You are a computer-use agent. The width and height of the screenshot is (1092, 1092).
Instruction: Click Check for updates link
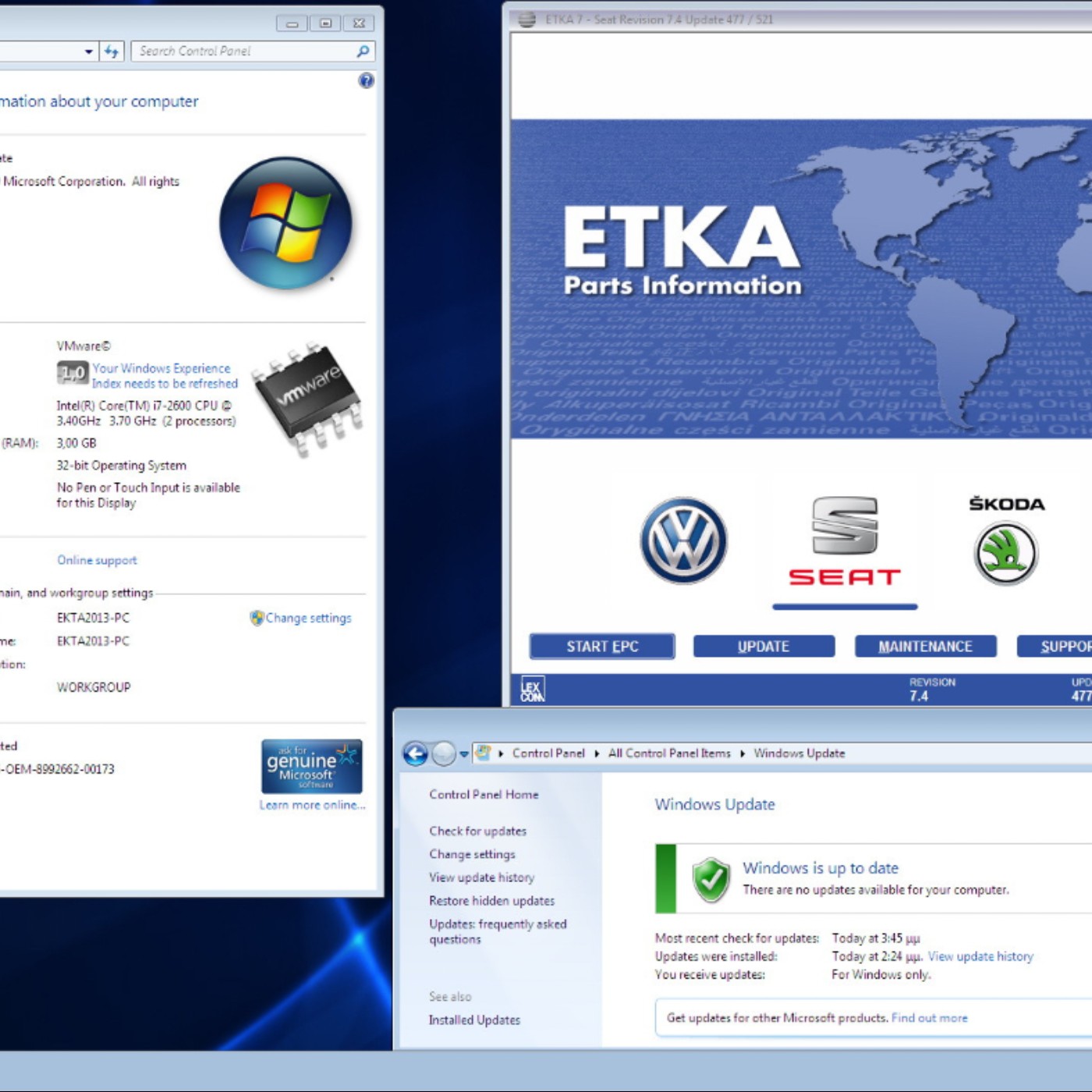[x=477, y=831]
